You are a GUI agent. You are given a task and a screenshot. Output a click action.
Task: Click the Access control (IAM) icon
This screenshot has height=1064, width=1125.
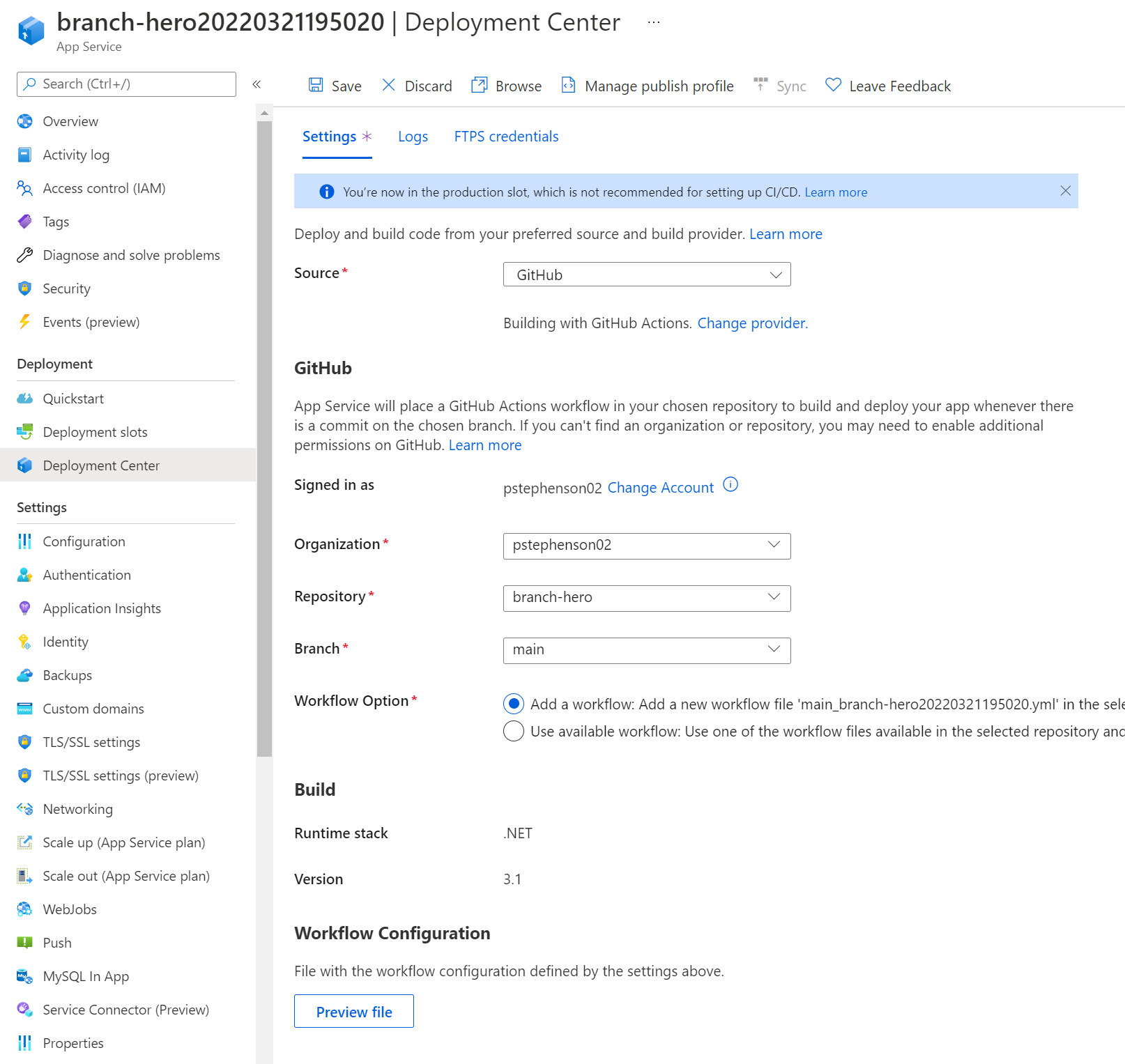point(25,188)
